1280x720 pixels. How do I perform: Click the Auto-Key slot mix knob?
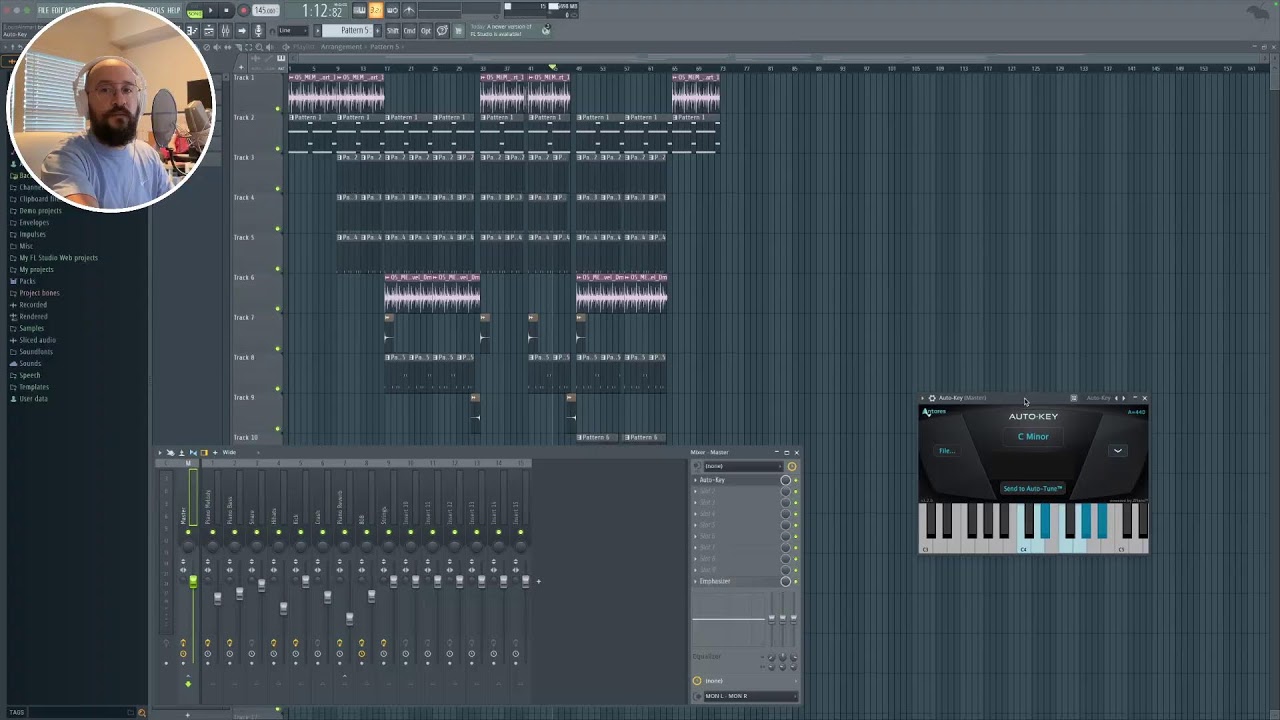785,480
